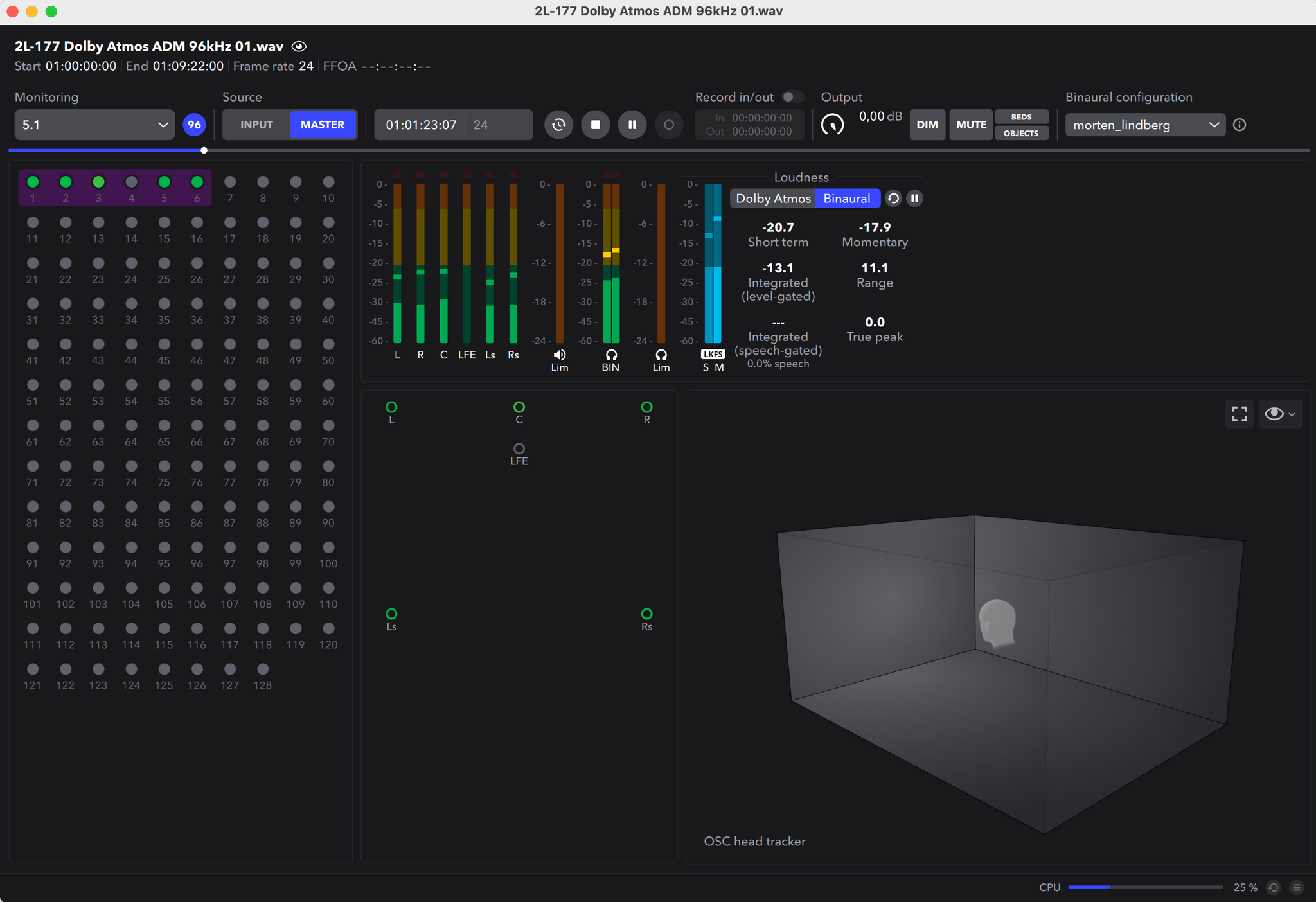Toggle the MUTE output button
The width and height of the screenshot is (1316, 902).
coord(970,125)
